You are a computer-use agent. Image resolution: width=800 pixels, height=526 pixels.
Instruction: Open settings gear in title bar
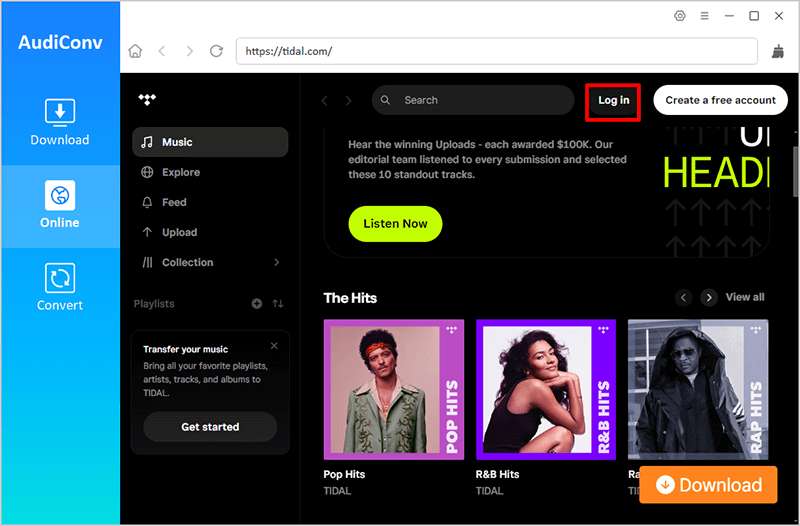click(x=680, y=16)
